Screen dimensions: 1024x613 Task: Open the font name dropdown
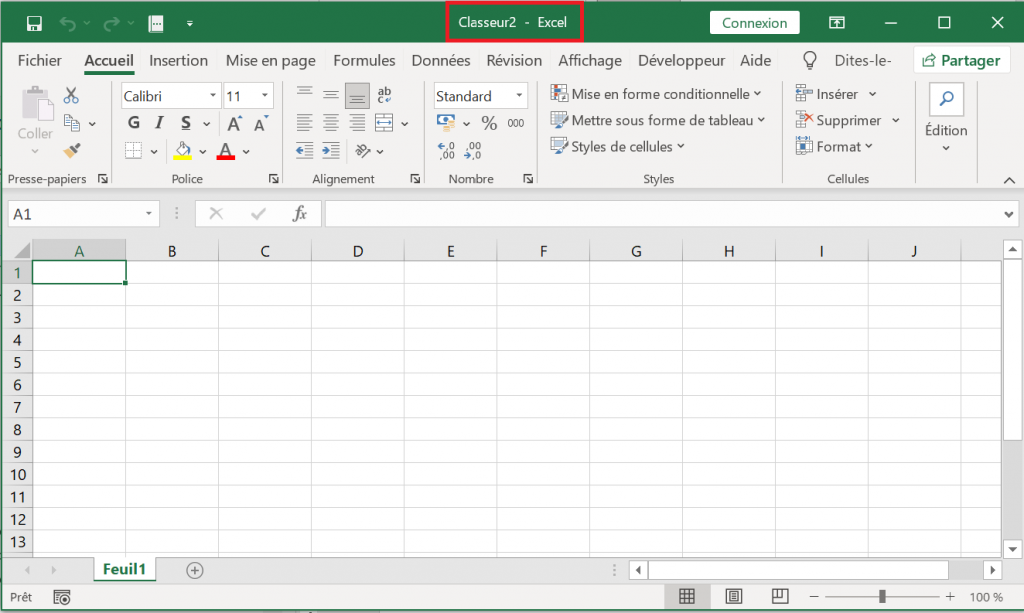[214, 95]
